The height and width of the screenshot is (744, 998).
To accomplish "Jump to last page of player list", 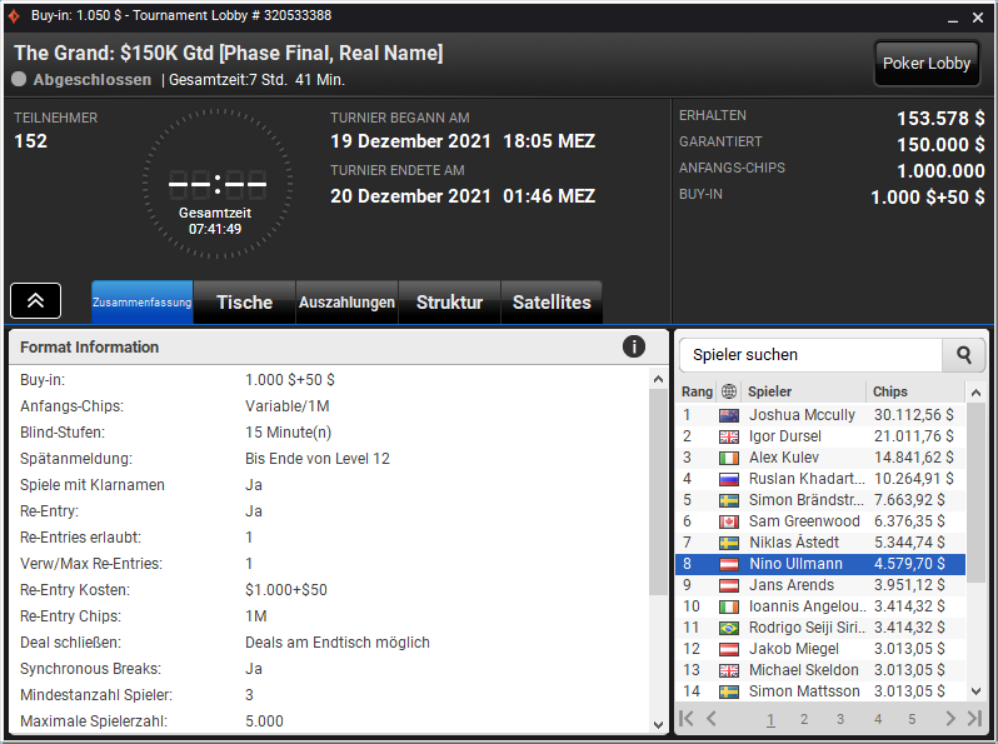I will coord(974,719).
